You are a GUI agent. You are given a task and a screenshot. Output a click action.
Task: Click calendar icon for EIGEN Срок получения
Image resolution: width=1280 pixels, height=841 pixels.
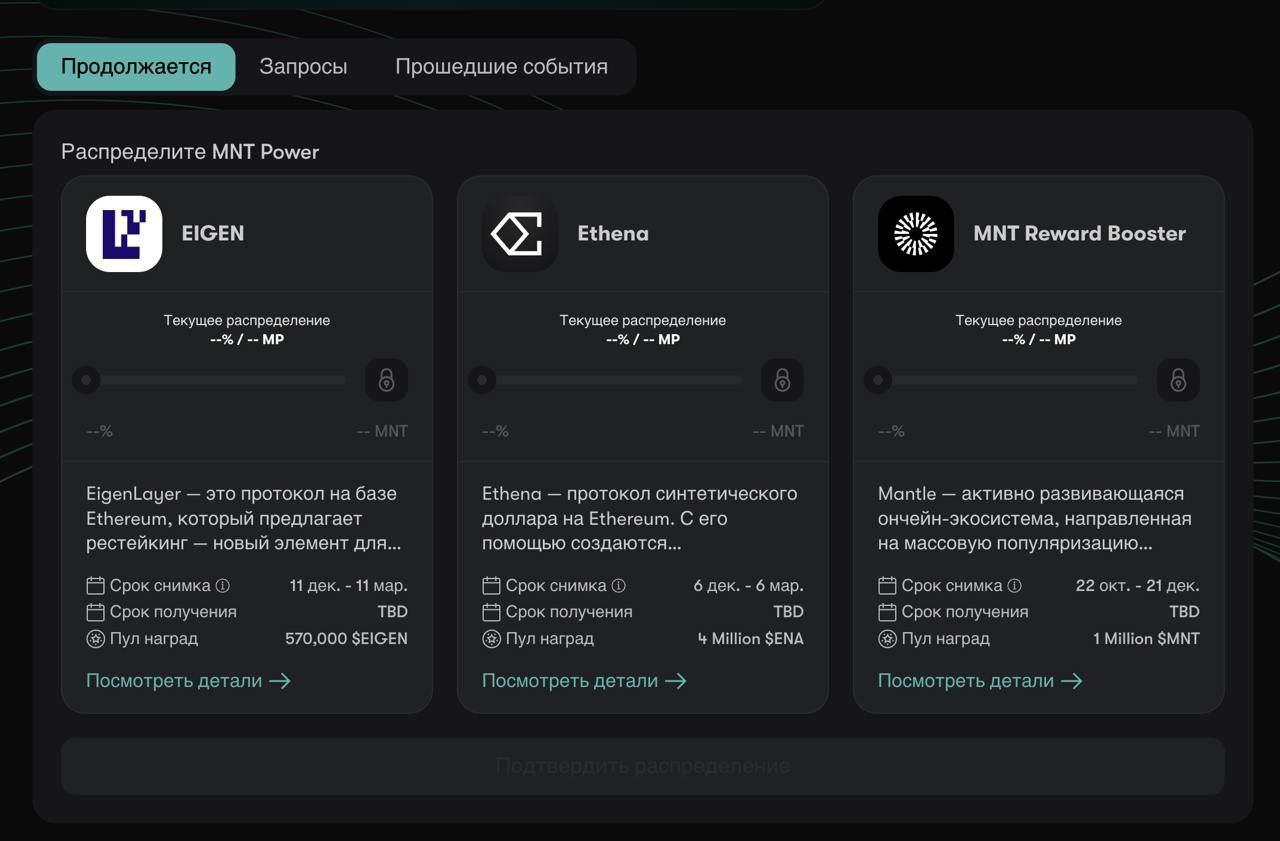95,612
